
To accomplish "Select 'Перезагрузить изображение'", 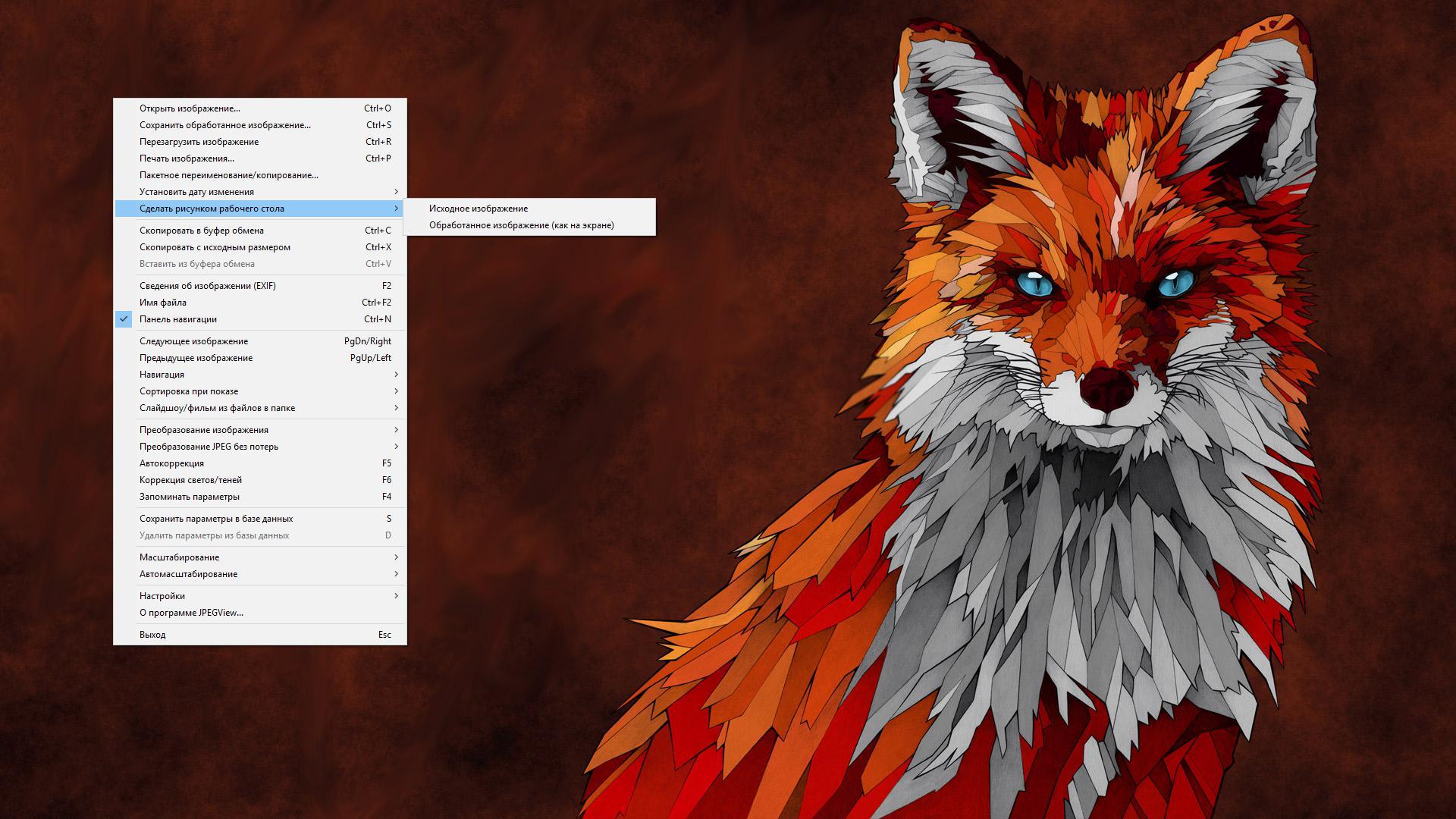I will coord(260,142).
